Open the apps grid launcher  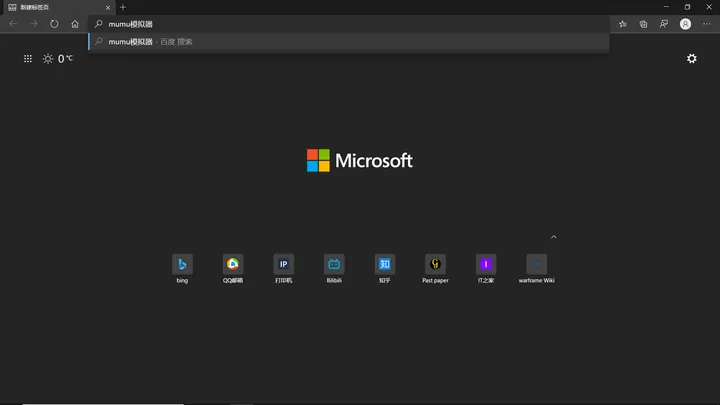click(x=28, y=59)
